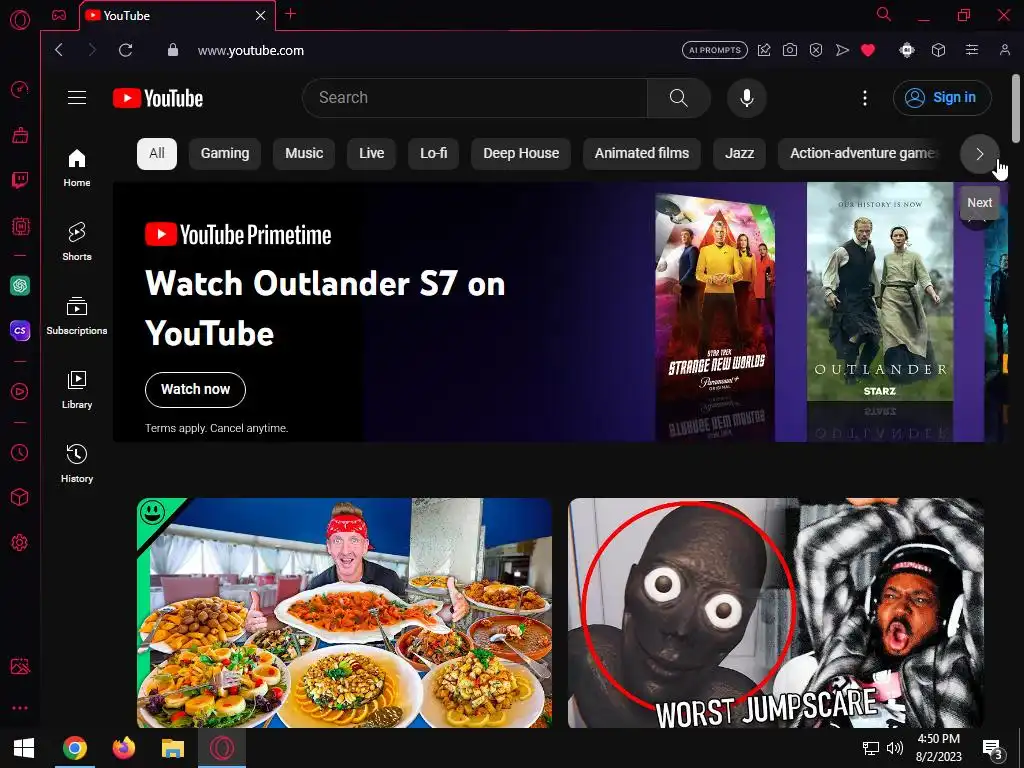Launch Firefox from taskbar
Image resolution: width=1024 pixels, height=768 pixels.
point(123,748)
